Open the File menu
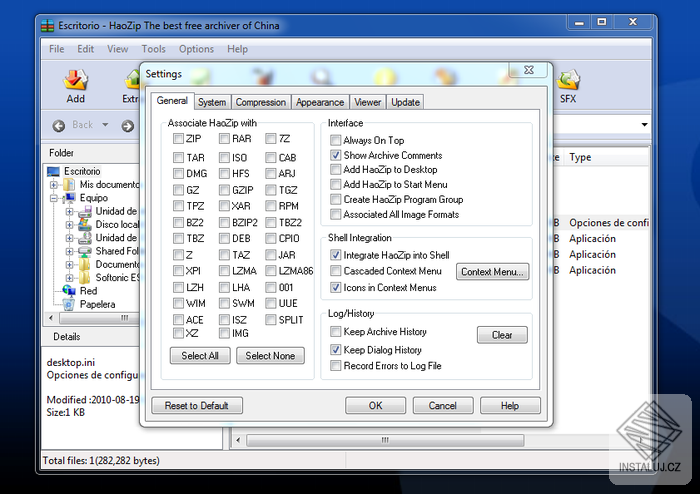Viewport: 700px width, 494px height. click(57, 49)
